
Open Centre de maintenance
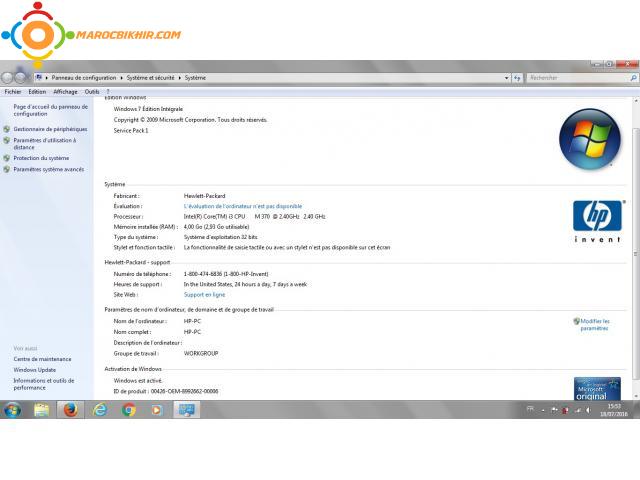click(x=42, y=359)
